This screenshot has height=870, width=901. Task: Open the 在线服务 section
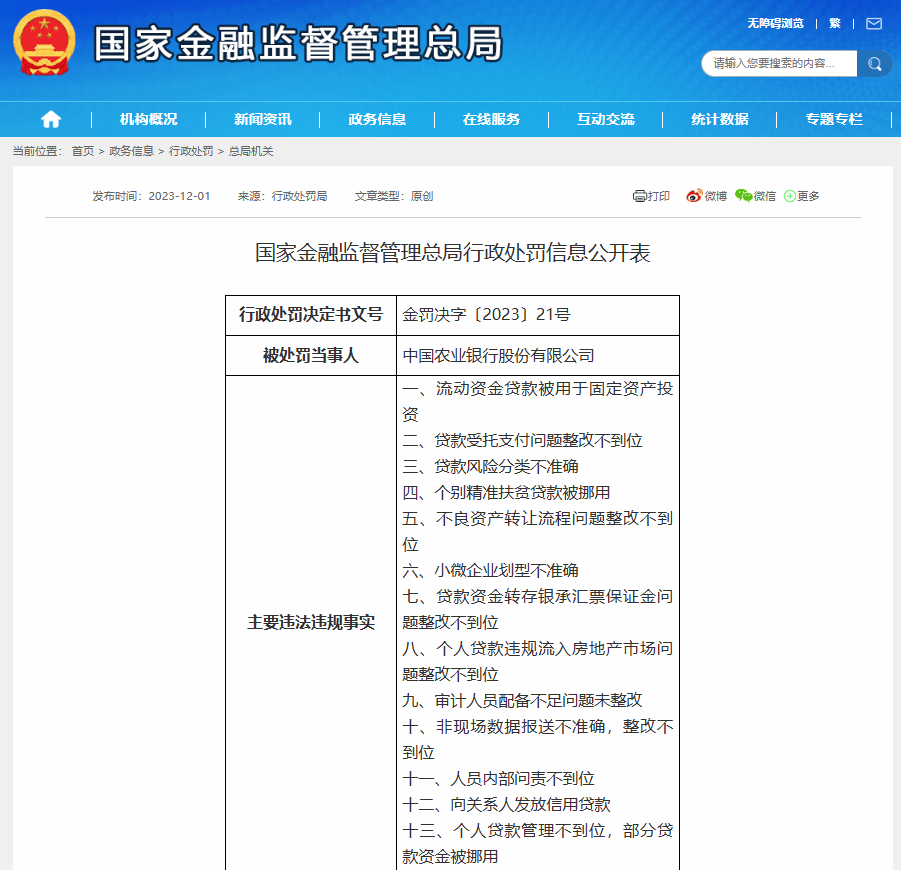tap(491, 118)
